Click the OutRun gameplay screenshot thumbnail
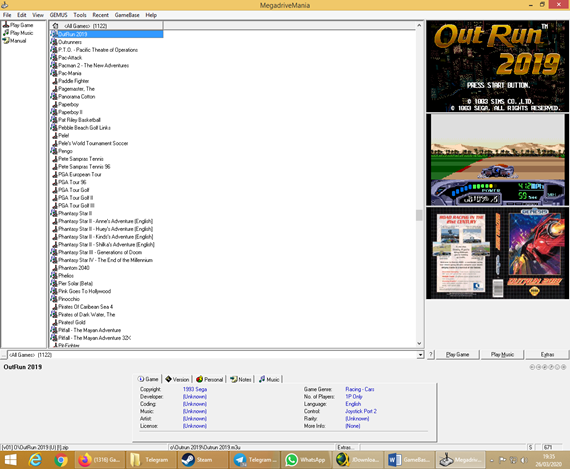Image resolution: width=570 pixels, height=469 pixels. [x=497, y=160]
